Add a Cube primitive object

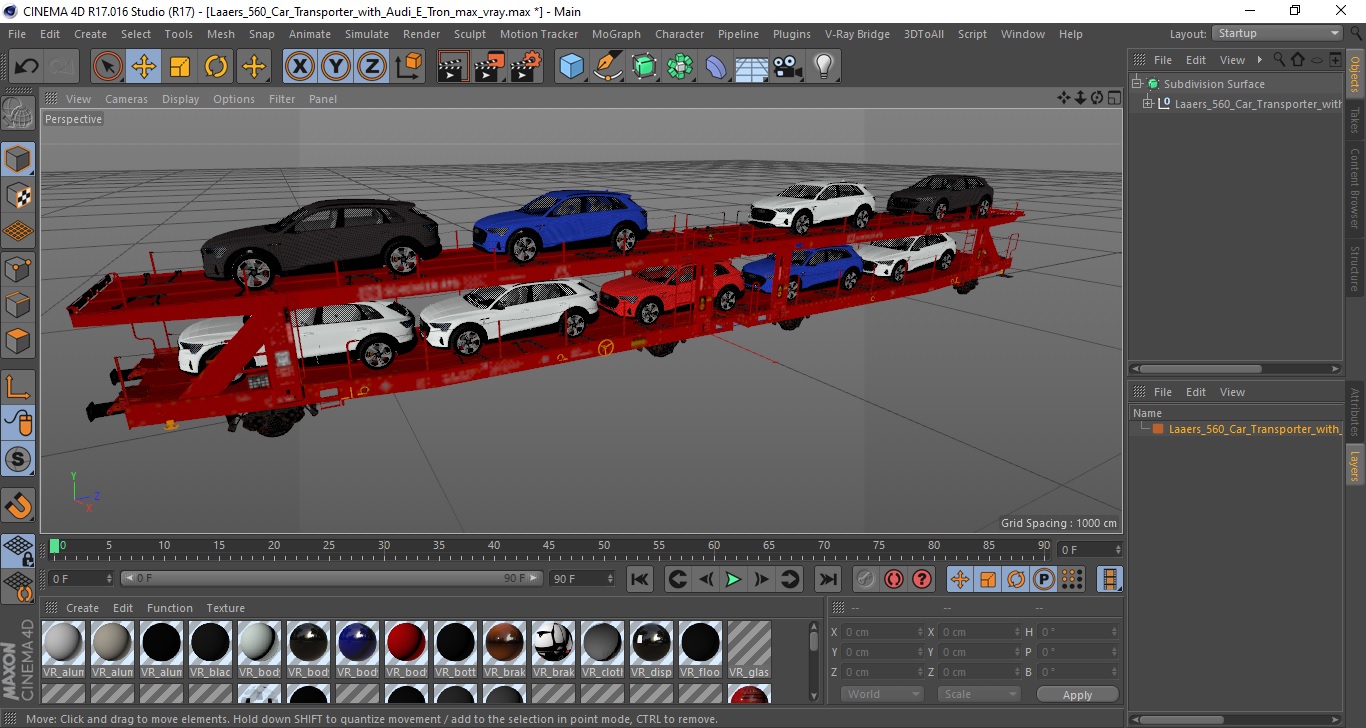tap(572, 67)
